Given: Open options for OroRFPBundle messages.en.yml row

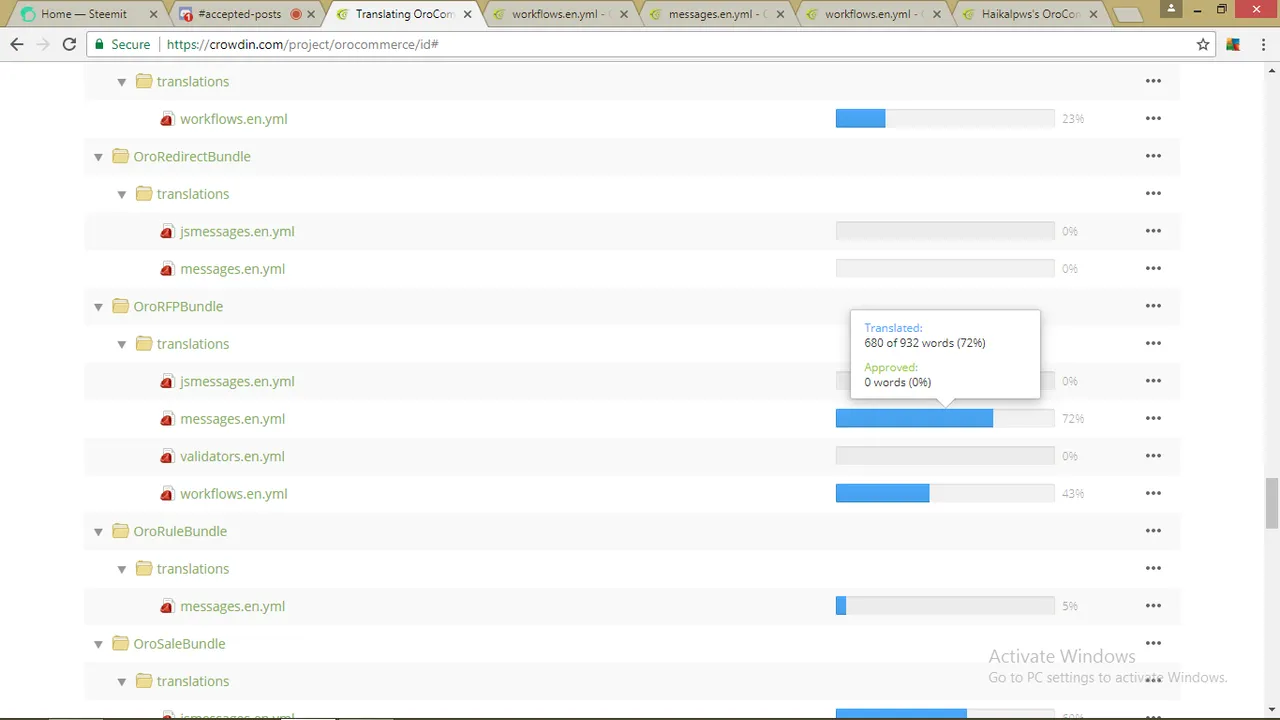Looking at the screenshot, I should [x=1153, y=418].
